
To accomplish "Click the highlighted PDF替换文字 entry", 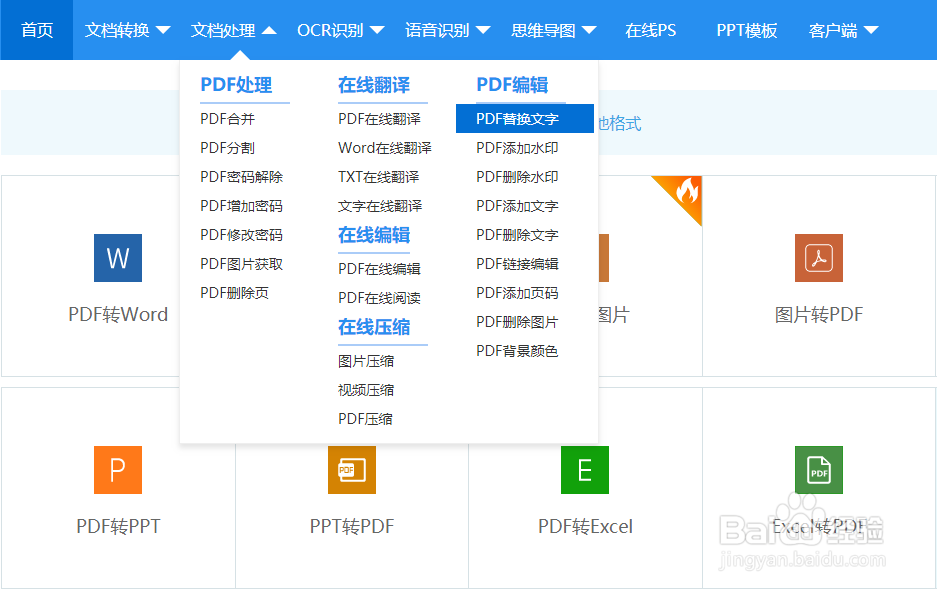I will 517,118.
